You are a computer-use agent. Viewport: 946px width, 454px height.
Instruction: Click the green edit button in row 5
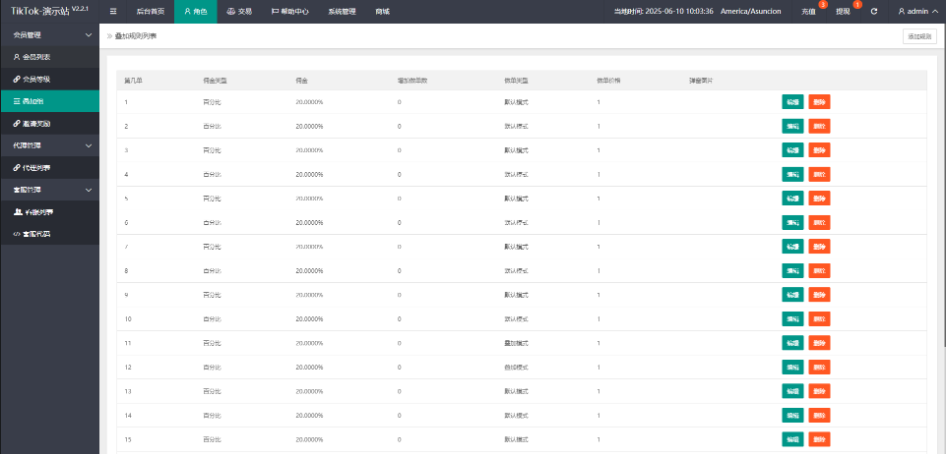[x=793, y=198]
